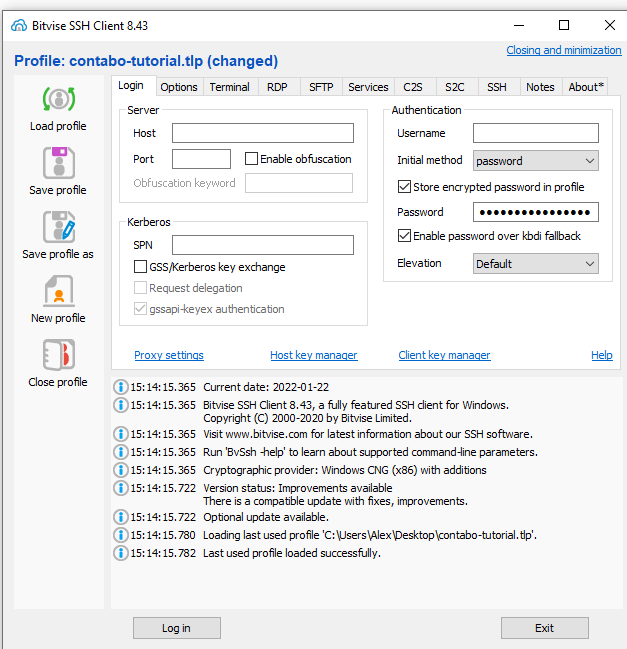Screen dimensions: 627x649
Task: Open the Elevation dropdown
Action: pos(536,264)
